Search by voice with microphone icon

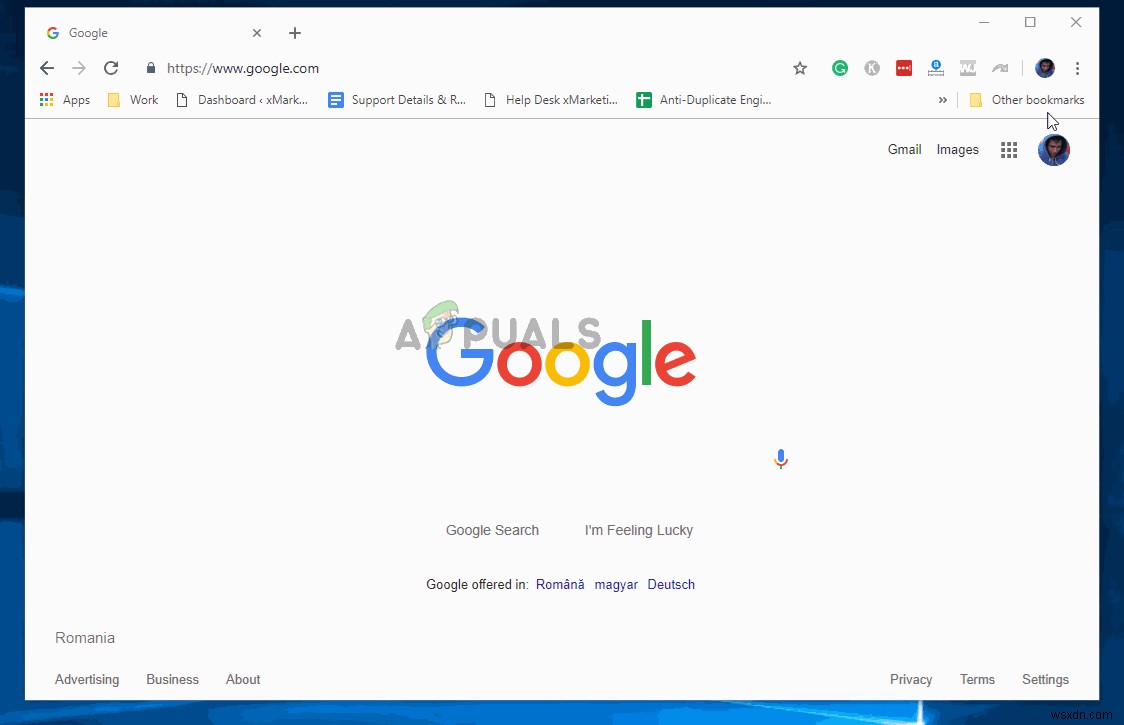pos(781,459)
